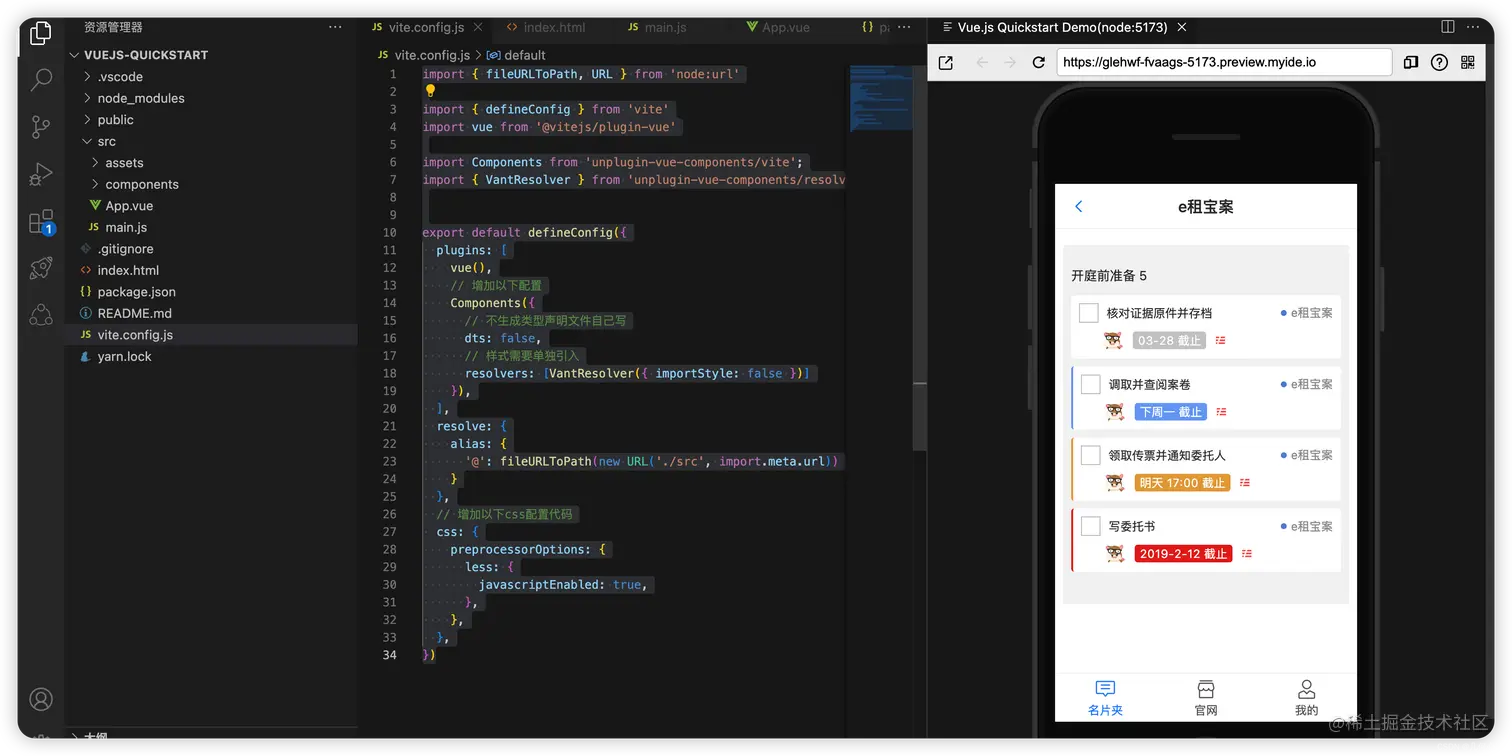This screenshot has width=1512, height=756.
Task: Switch to the main.js editor tab
Action: 657,27
